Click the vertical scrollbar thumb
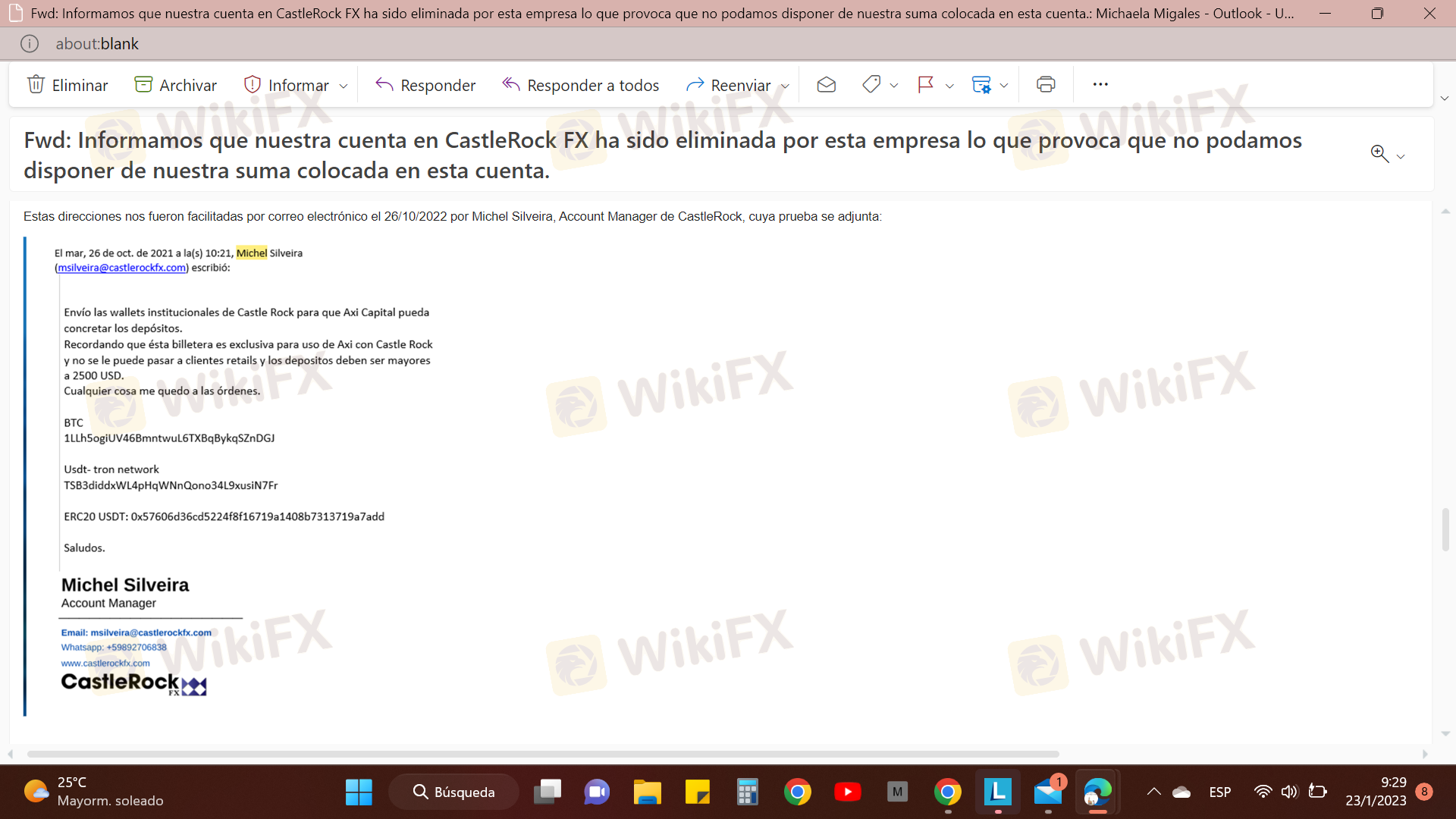The height and width of the screenshot is (819, 1456). coord(1445,529)
